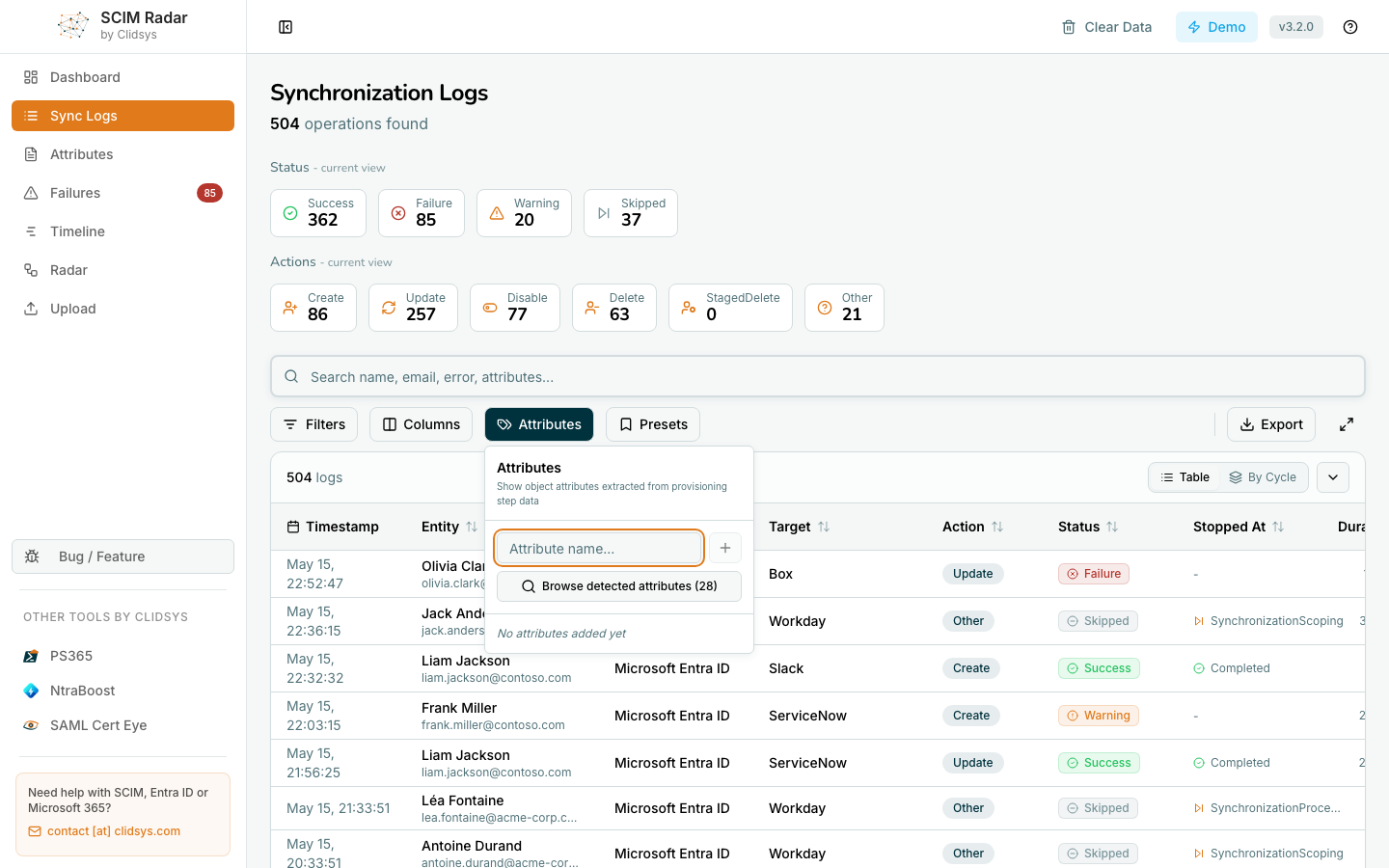The height and width of the screenshot is (868, 1389).
Task: Filter by Success status card
Action: (x=318, y=213)
